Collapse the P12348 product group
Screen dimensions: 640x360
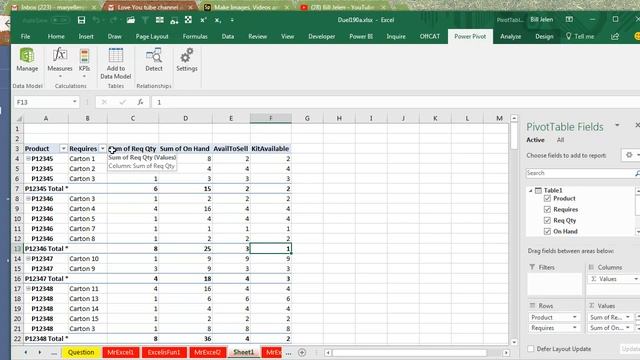(28, 289)
